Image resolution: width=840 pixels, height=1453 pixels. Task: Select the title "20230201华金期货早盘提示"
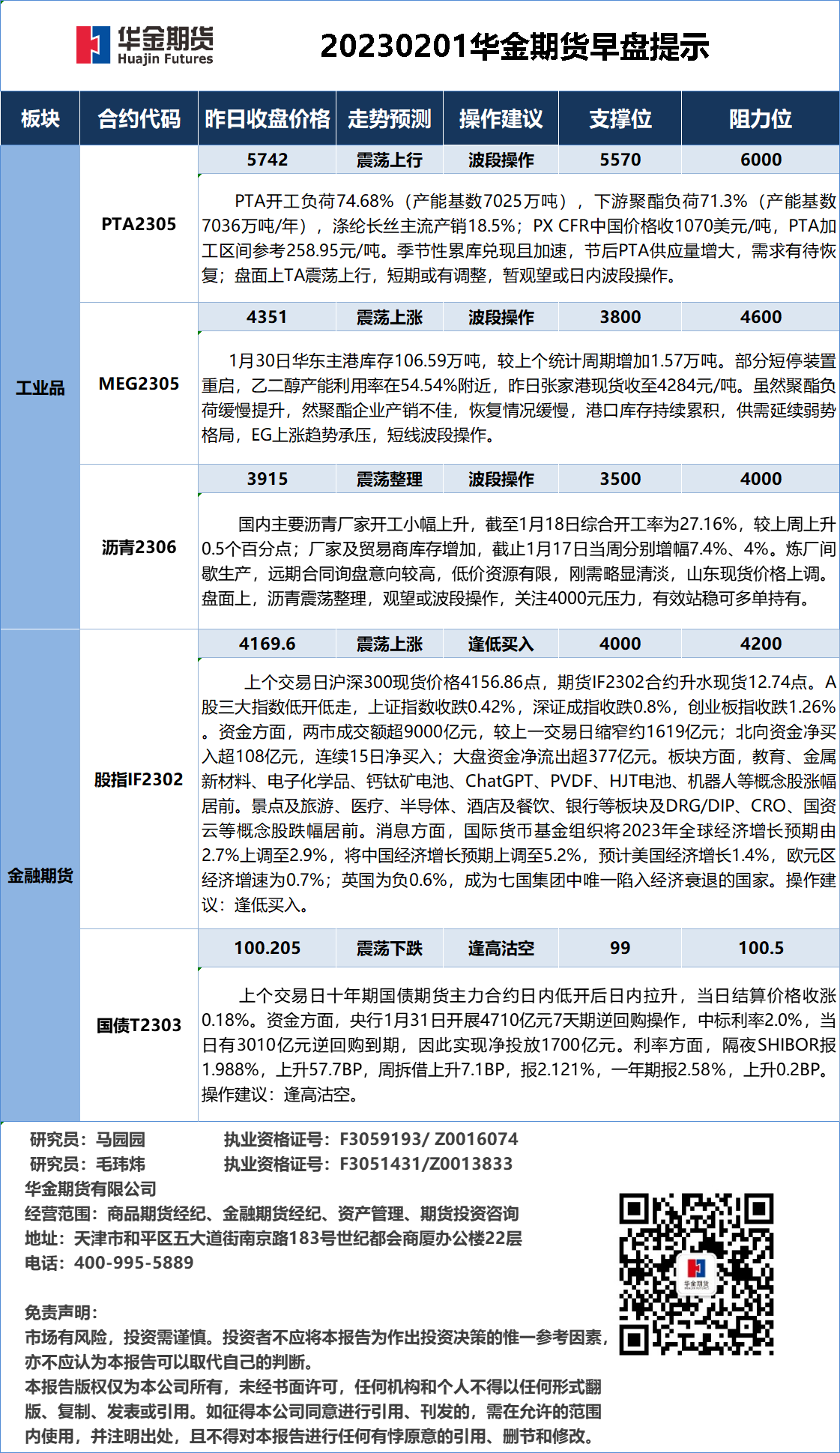pos(515,46)
